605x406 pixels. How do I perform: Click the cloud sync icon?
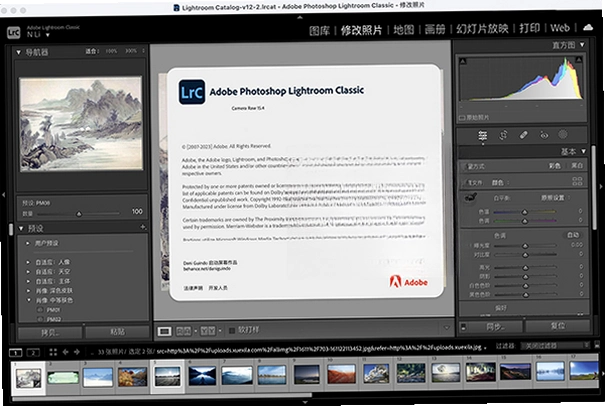point(588,27)
